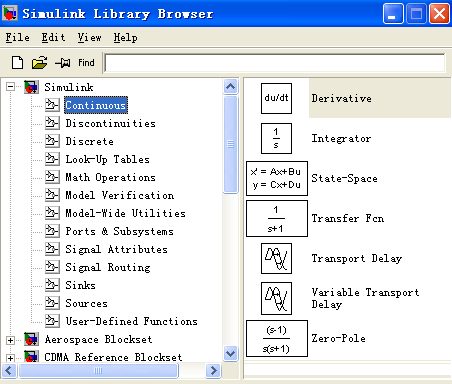Click in the Find search field
The width and height of the screenshot is (452, 384).
(x=275, y=63)
